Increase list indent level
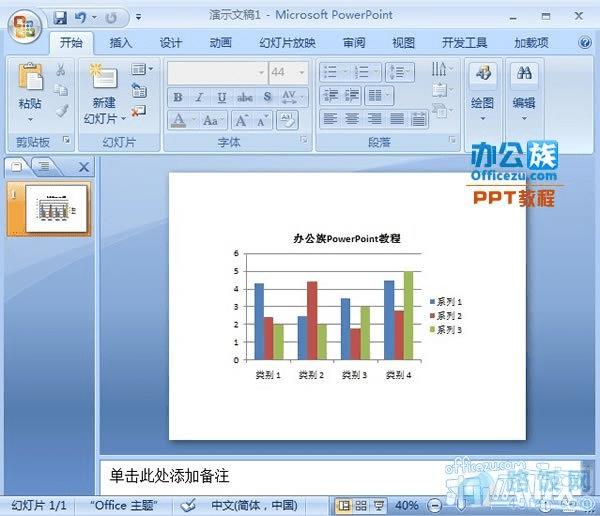Screen dimensions: 600x516 [352, 95]
